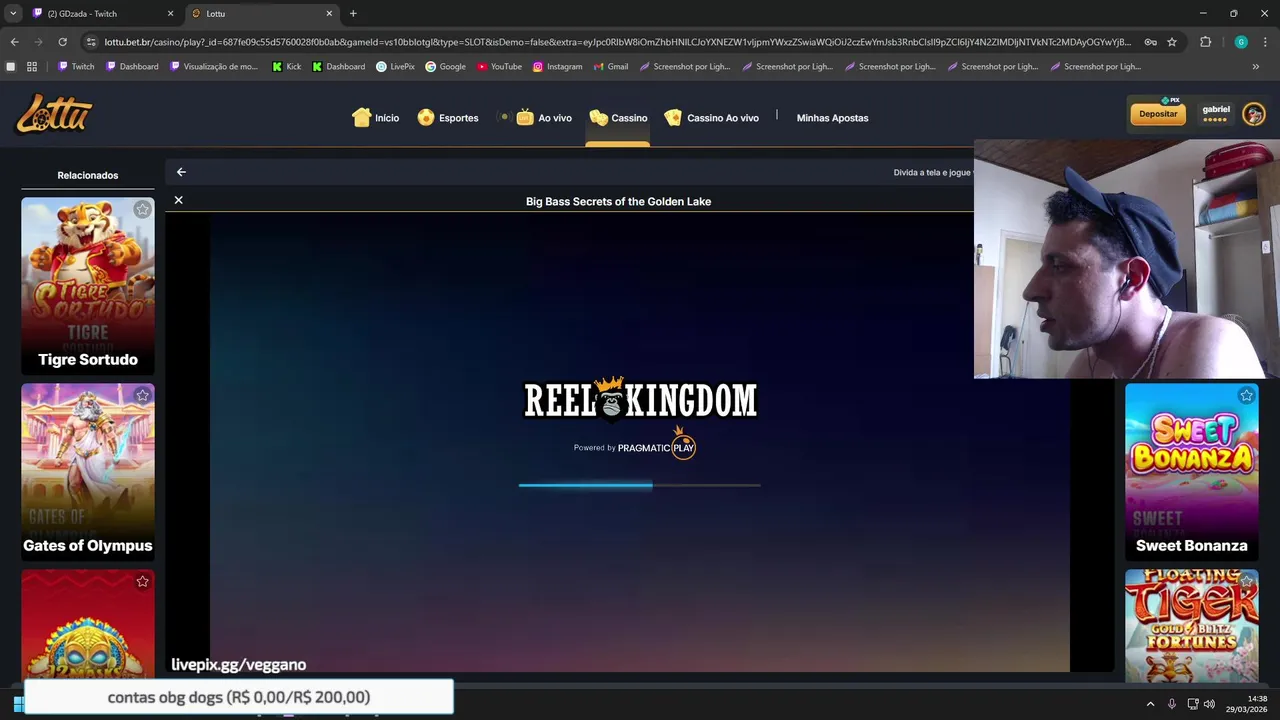
Task: Click the game loading progress bar
Action: [640, 485]
